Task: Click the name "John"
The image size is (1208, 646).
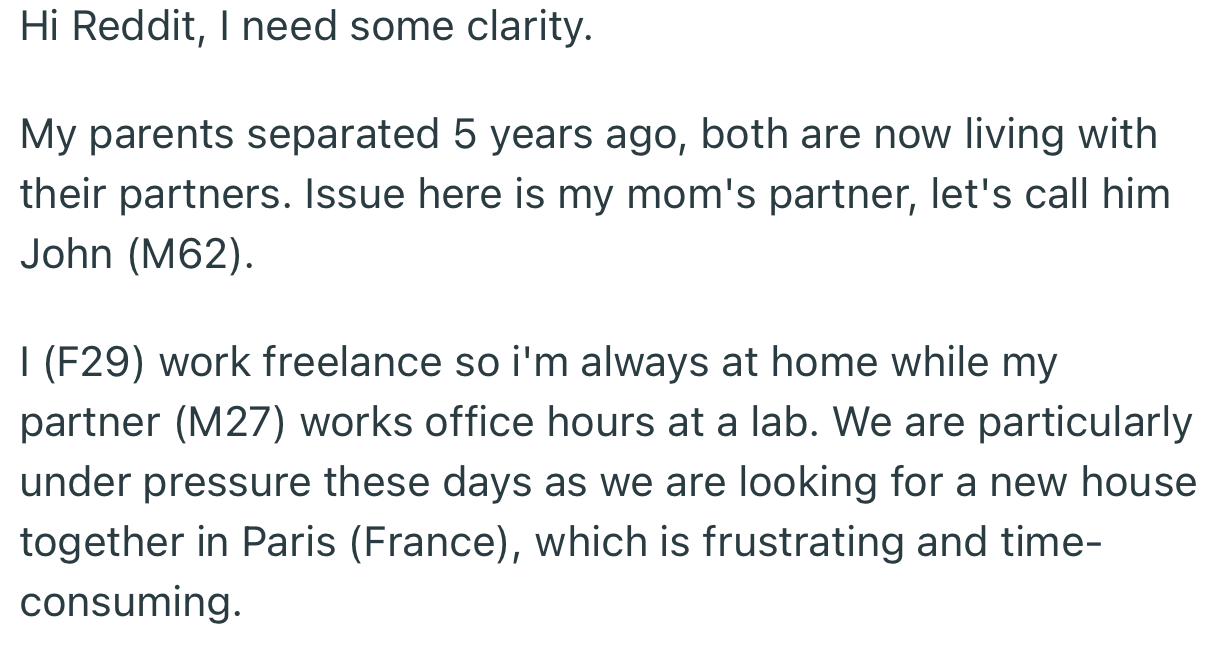Action: (66, 253)
